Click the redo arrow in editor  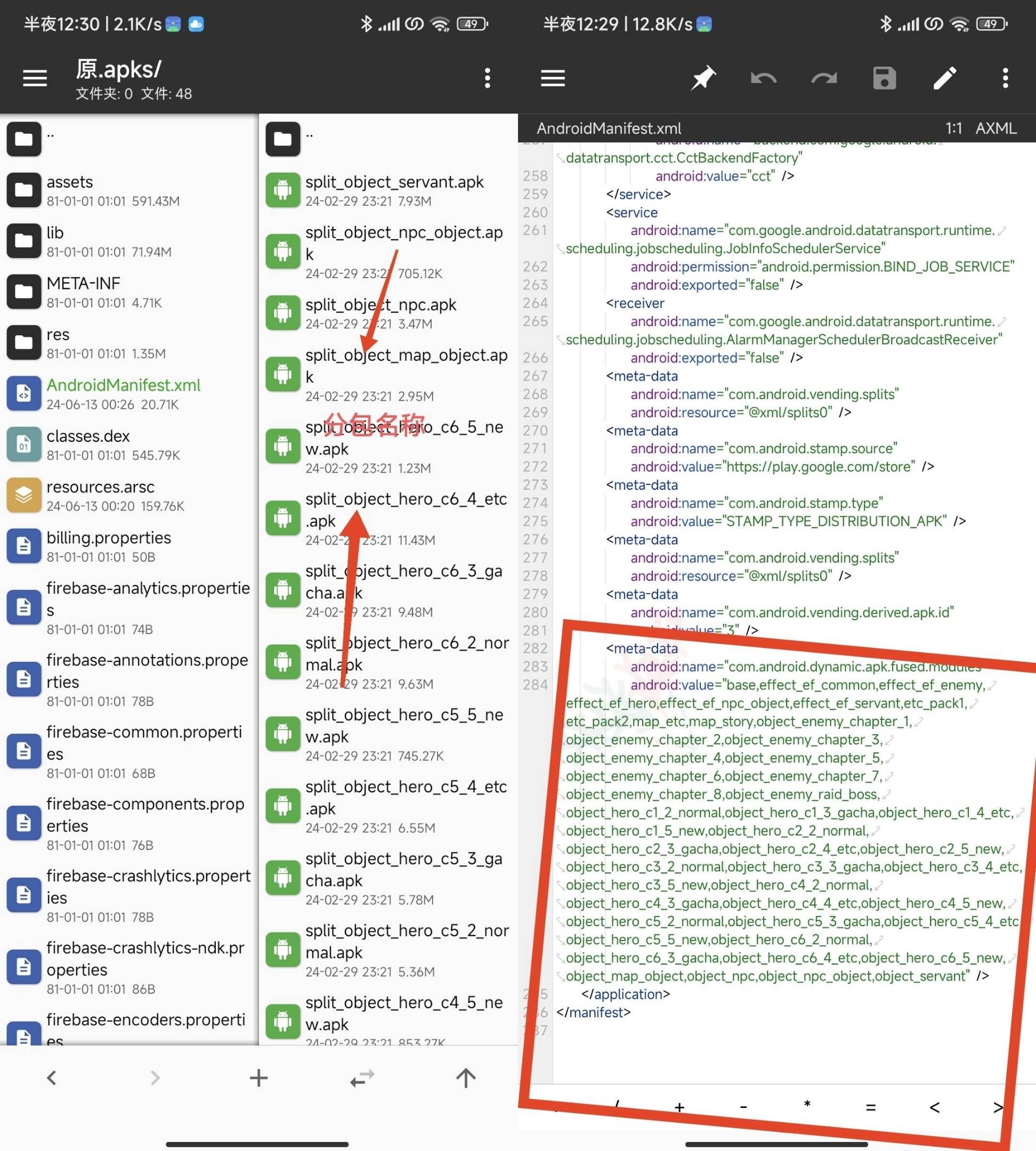click(824, 78)
